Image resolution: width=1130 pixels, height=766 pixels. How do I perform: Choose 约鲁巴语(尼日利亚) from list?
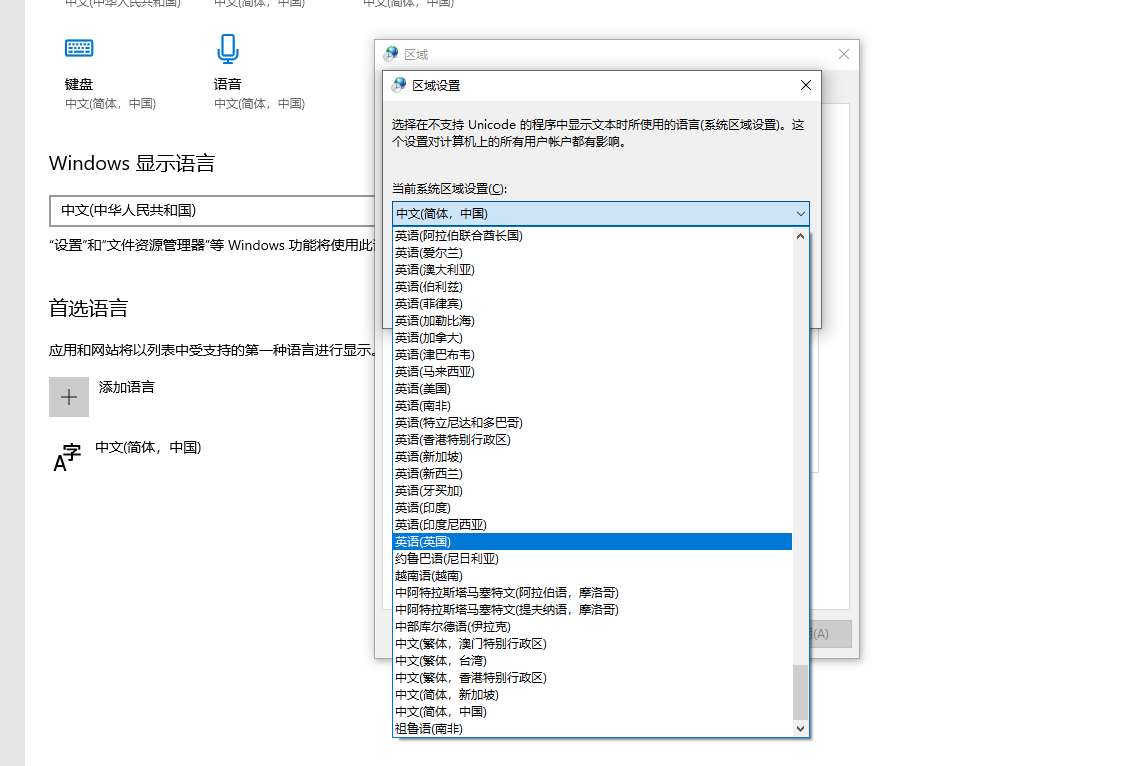click(x=592, y=559)
